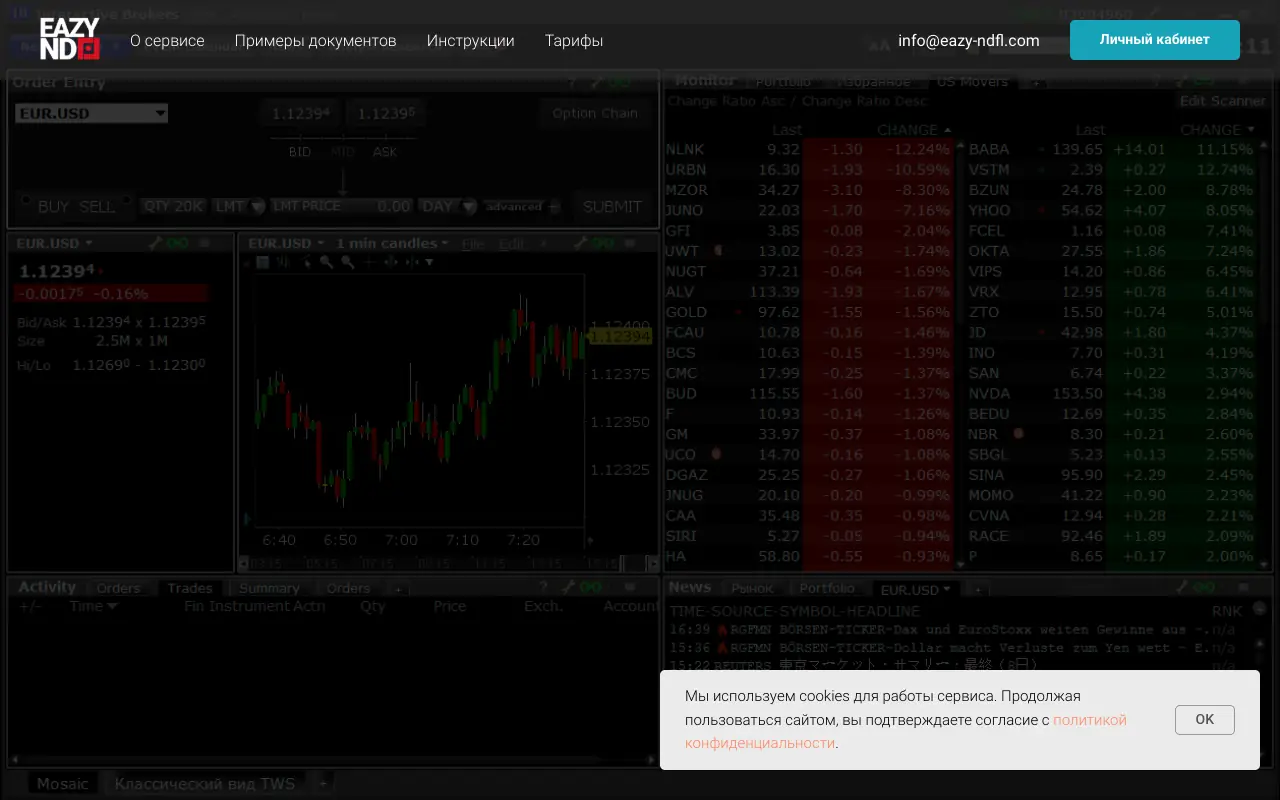Open the «Инструкции» section
1280x800 pixels.
(x=470, y=41)
